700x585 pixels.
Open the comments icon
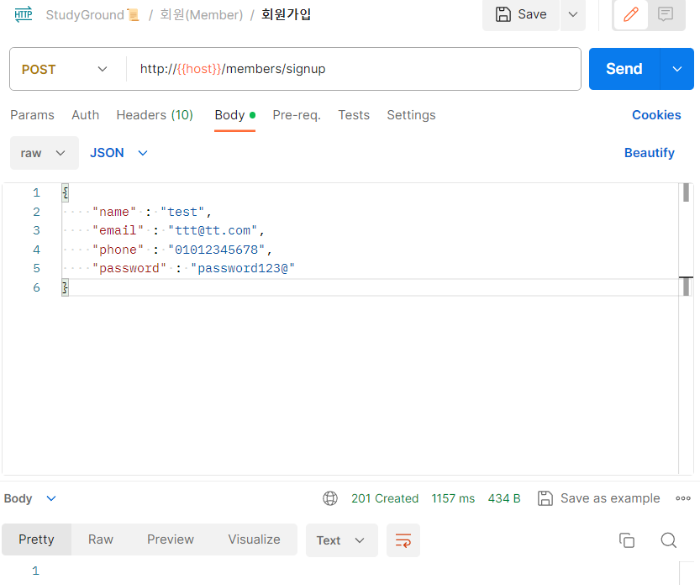(x=665, y=14)
